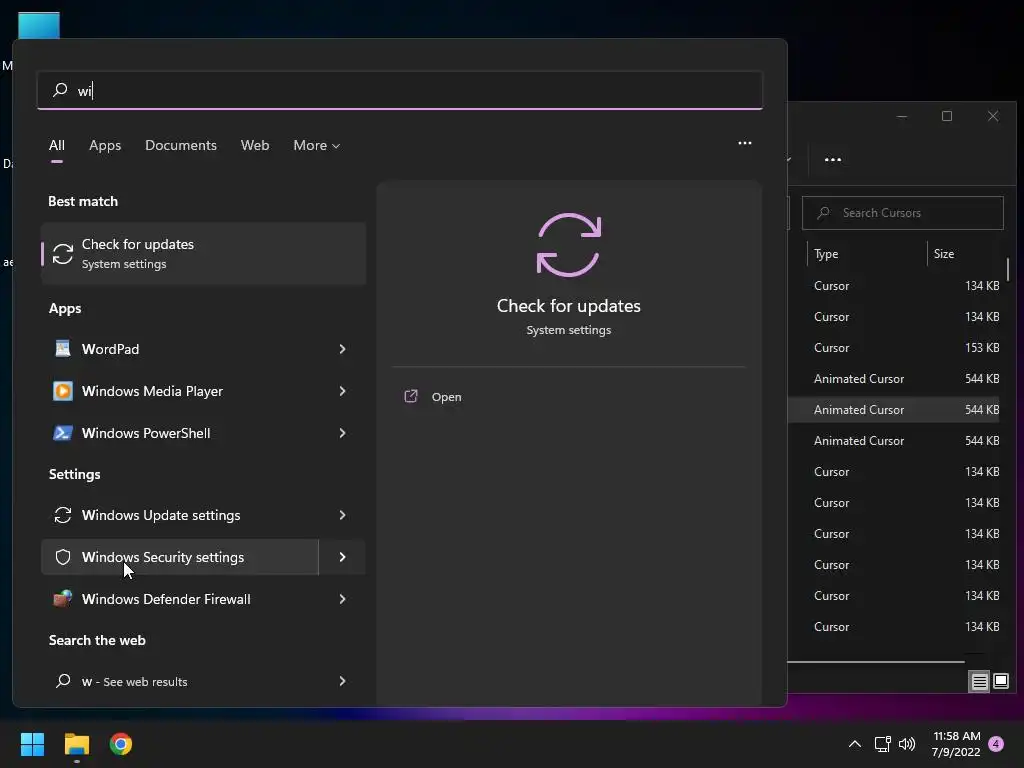This screenshot has height=768, width=1024.
Task: Open the network status tray icon
Action: (x=882, y=744)
